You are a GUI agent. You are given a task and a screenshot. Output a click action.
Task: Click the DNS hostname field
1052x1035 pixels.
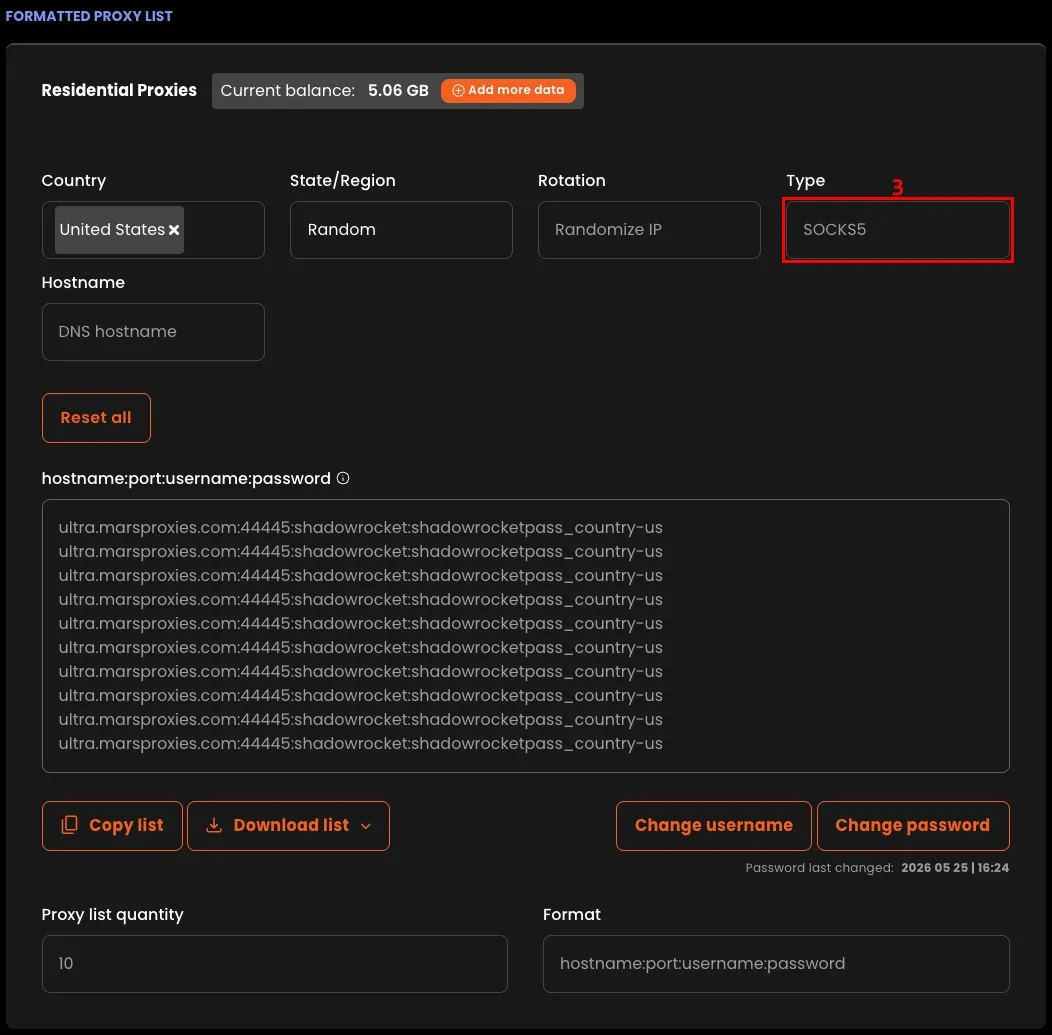coord(153,332)
